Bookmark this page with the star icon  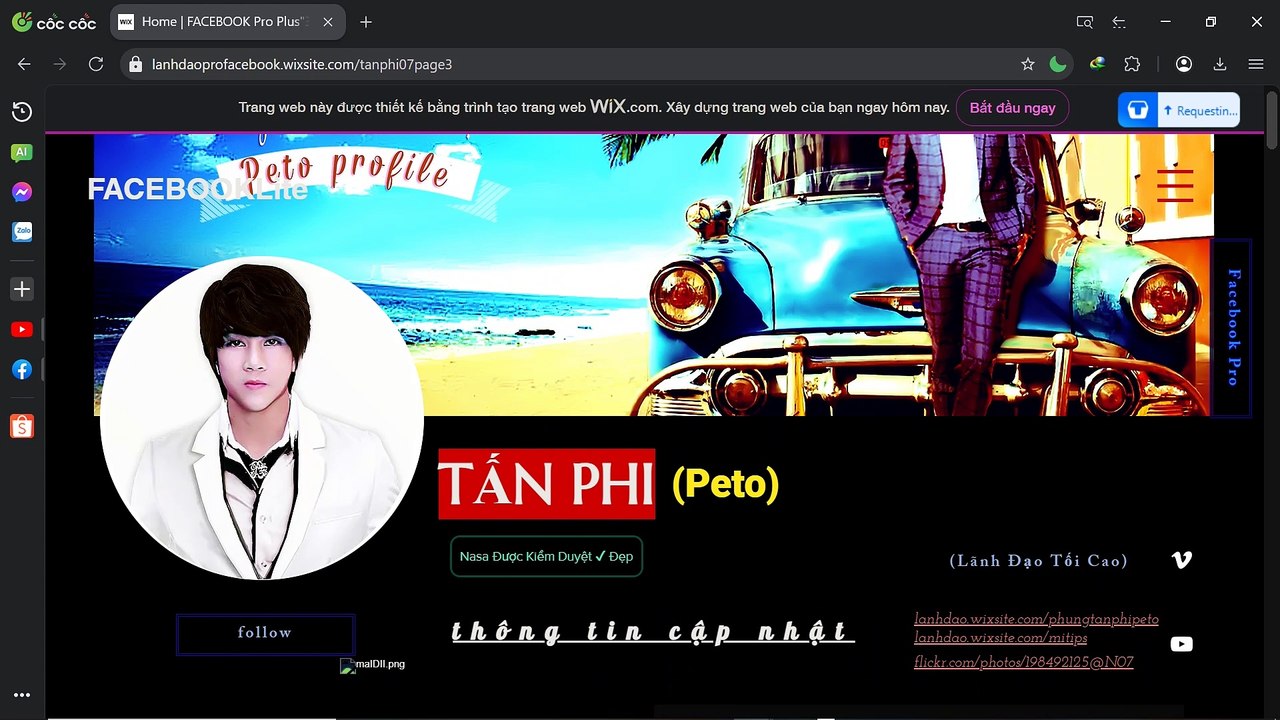(x=1028, y=64)
